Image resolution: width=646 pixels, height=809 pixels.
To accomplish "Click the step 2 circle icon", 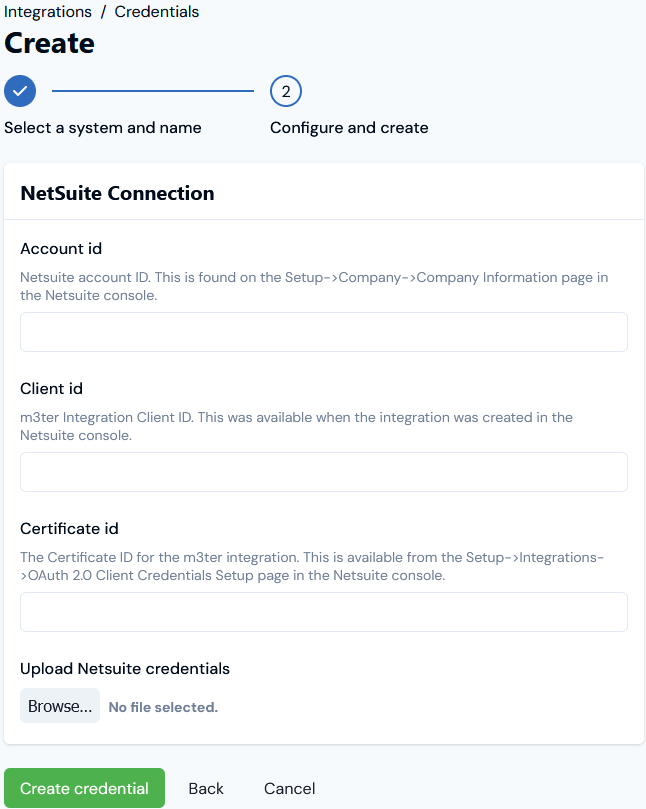I will pyautogui.click(x=286, y=91).
